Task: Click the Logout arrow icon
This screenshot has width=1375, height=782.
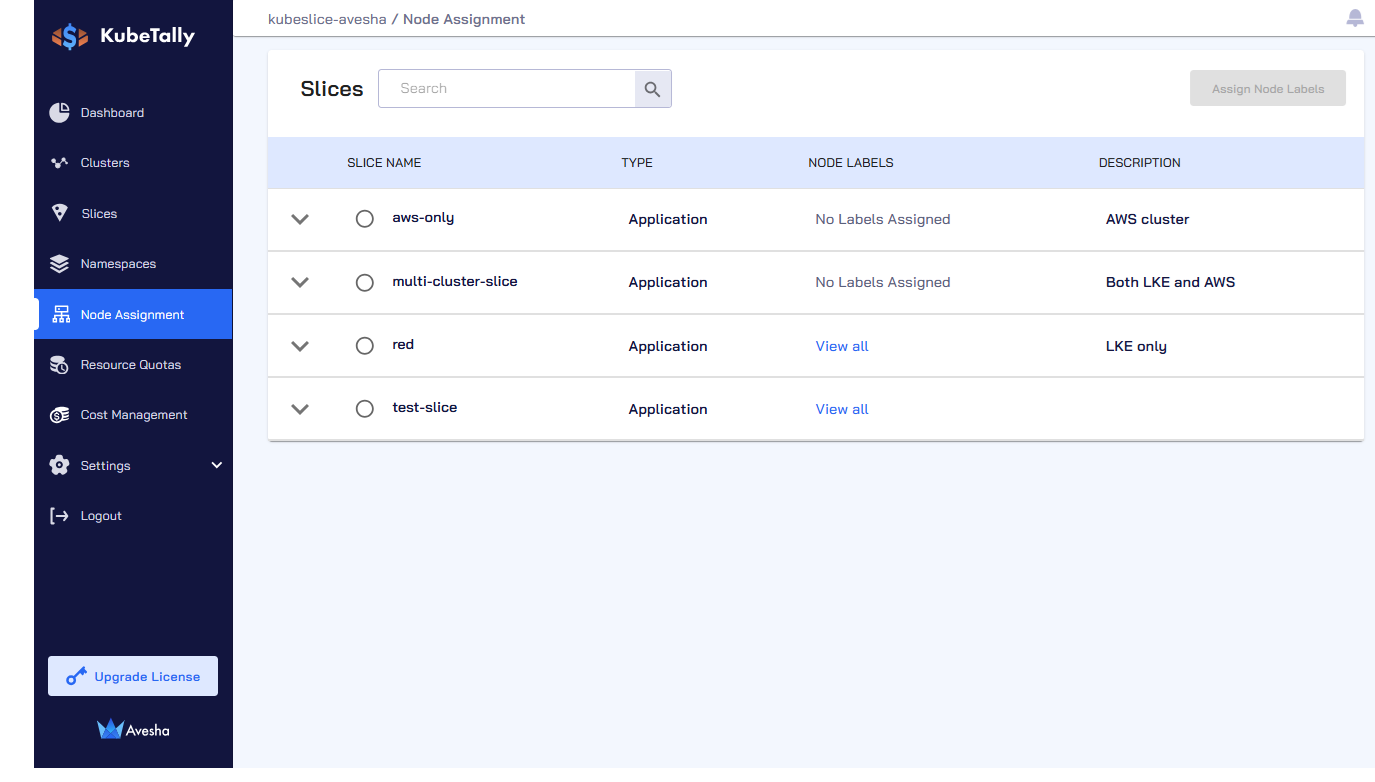Action: (x=59, y=516)
